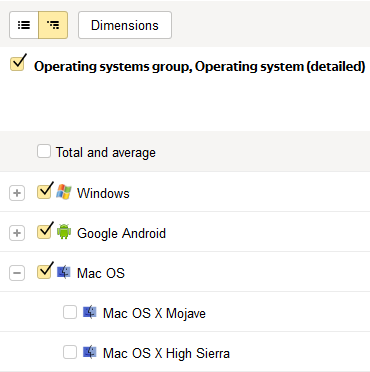370x372 pixels.
Task: Click the Mac OS X High Sierra icon
Action: tap(90, 352)
